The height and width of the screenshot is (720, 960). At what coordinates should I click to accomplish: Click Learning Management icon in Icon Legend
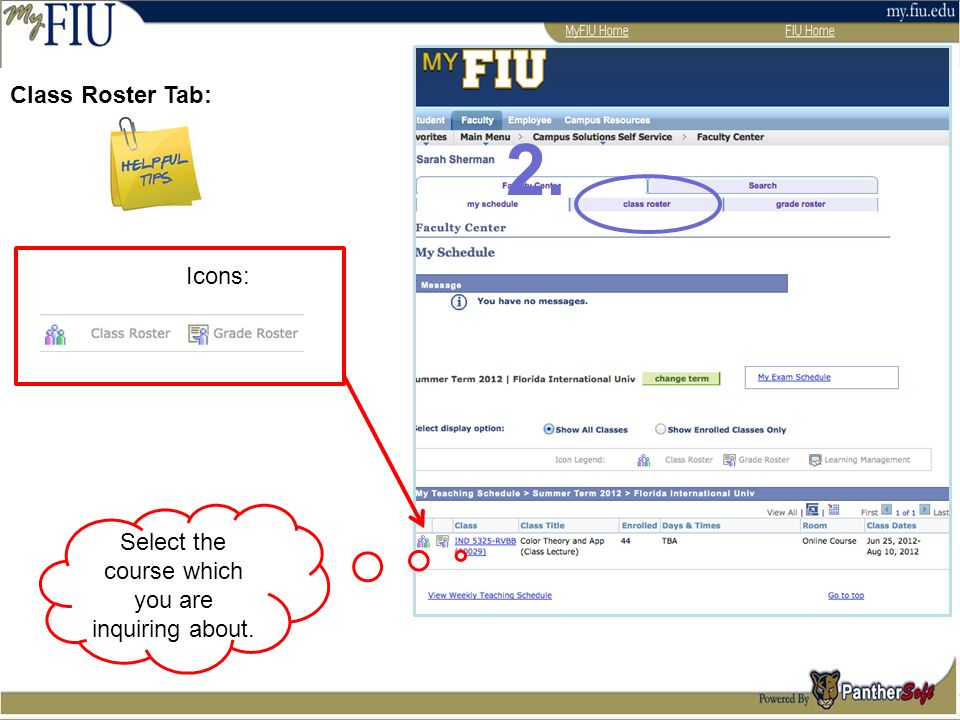[x=815, y=460]
